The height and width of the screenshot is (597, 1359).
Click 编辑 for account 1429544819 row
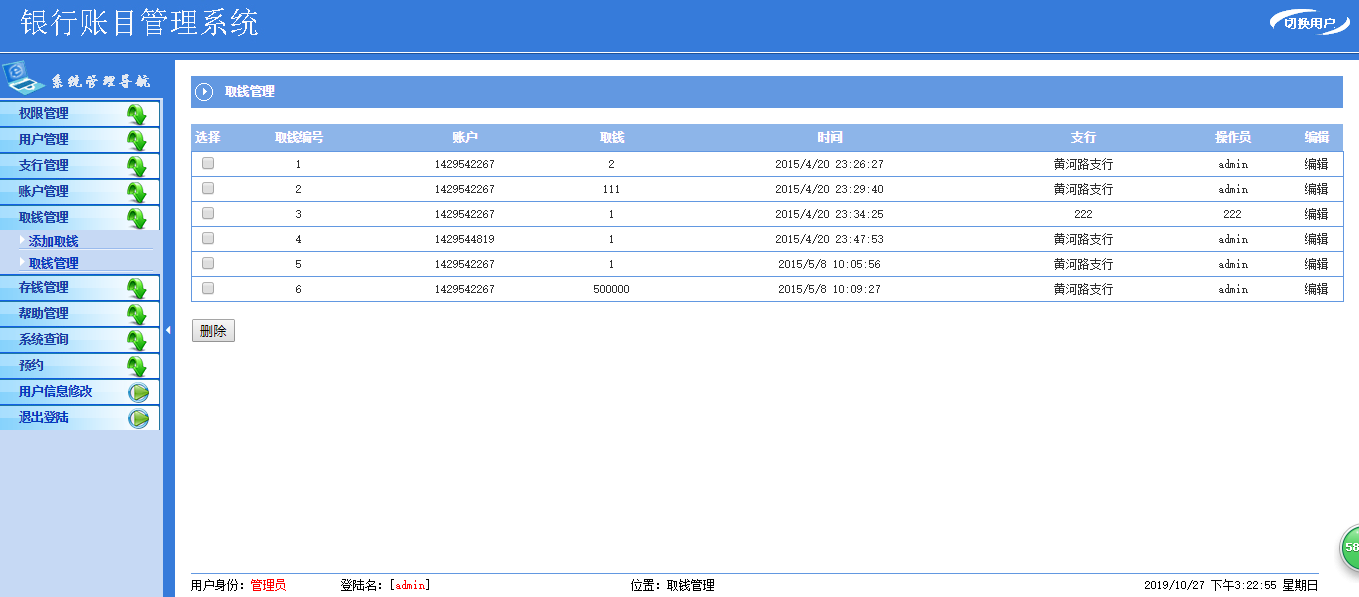pos(1316,239)
